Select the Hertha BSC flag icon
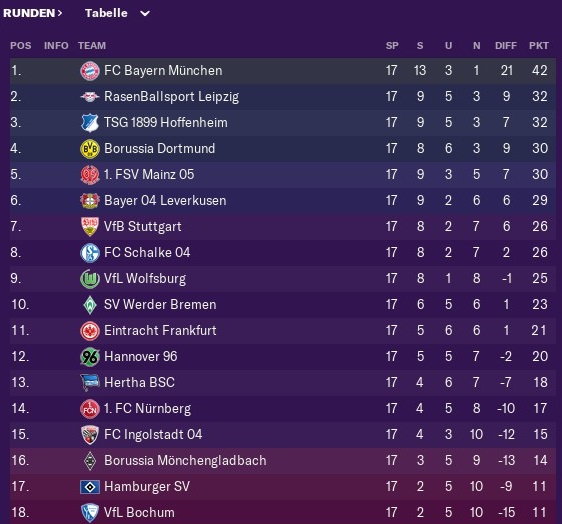562x524 pixels. coord(90,383)
